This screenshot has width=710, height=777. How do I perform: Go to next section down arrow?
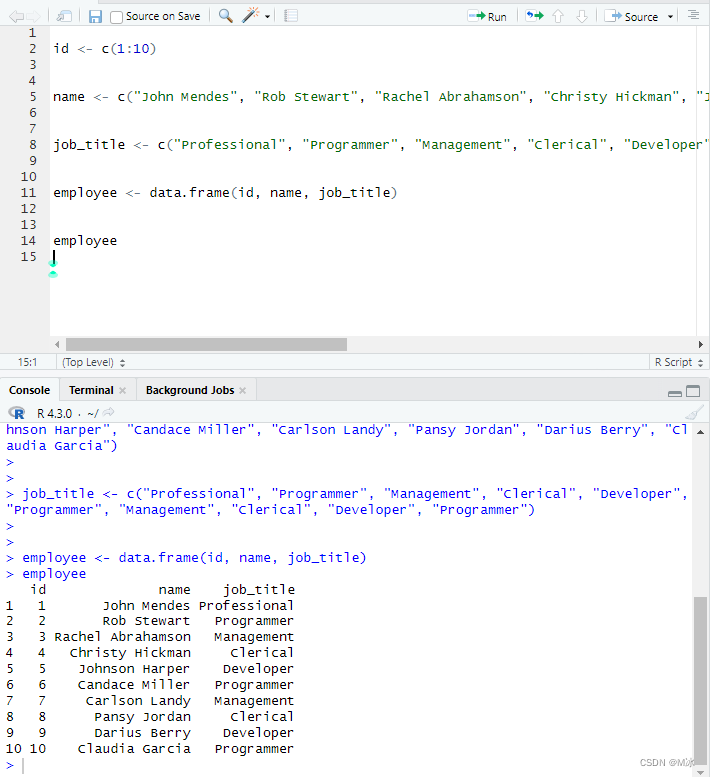tap(582, 16)
